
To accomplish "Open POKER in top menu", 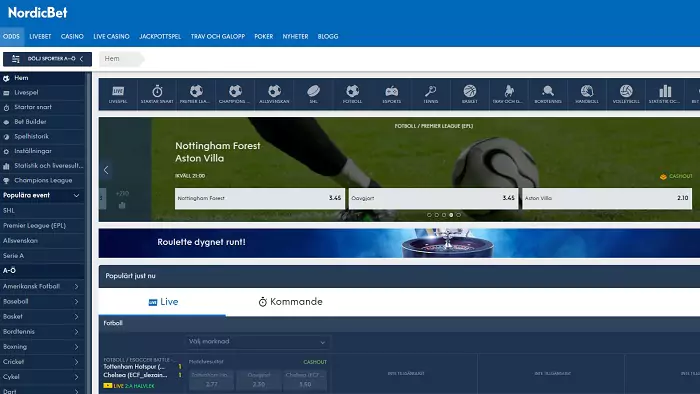I will point(264,37).
